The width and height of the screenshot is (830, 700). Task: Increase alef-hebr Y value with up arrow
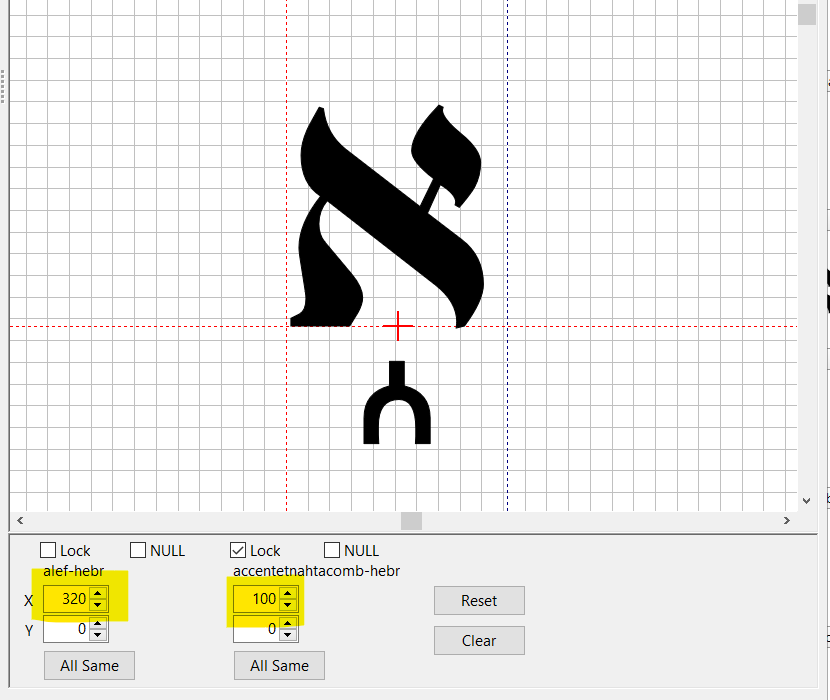[x=98, y=623]
